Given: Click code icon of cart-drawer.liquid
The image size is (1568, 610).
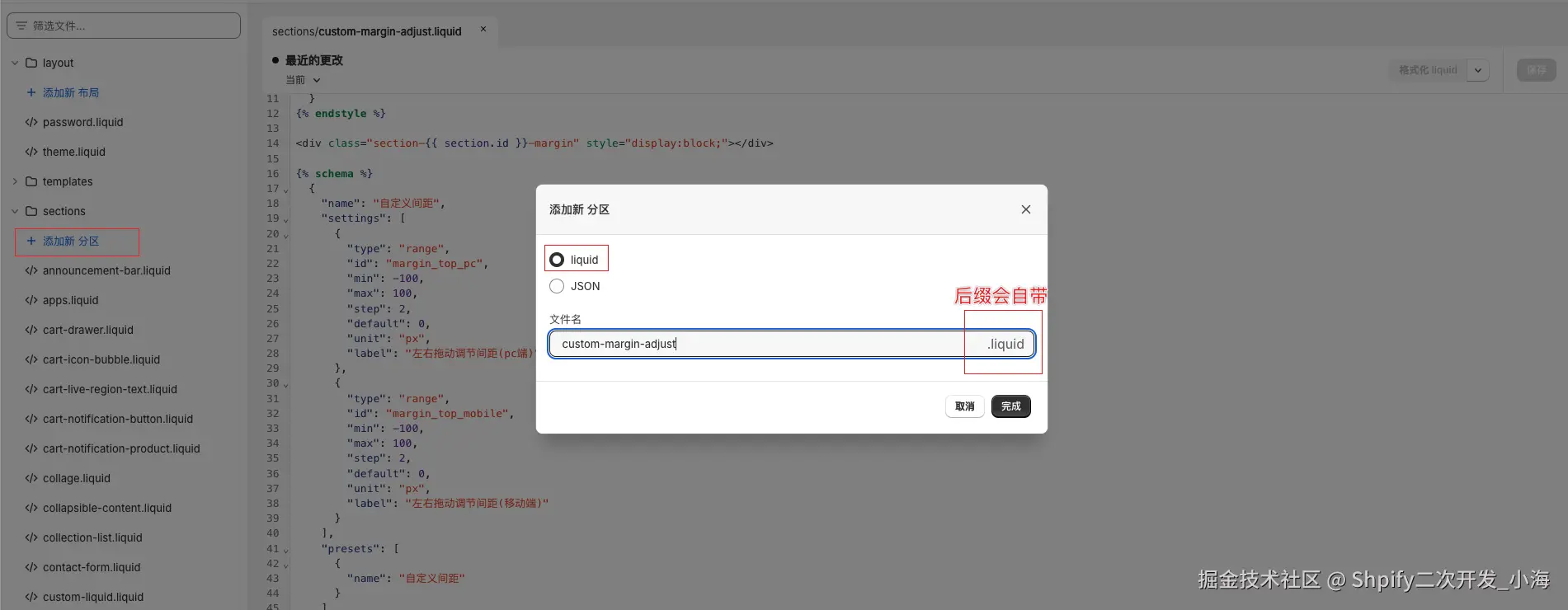Looking at the screenshot, I should pyautogui.click(x=31, y=330).
